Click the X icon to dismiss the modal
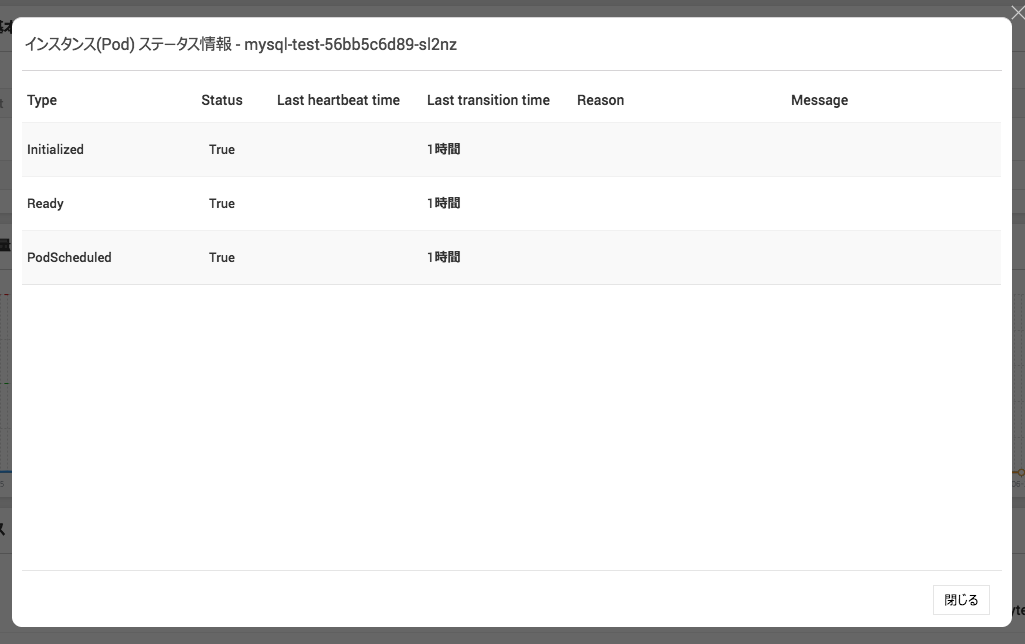The image size is (1025, 644). pos(1017,13)
